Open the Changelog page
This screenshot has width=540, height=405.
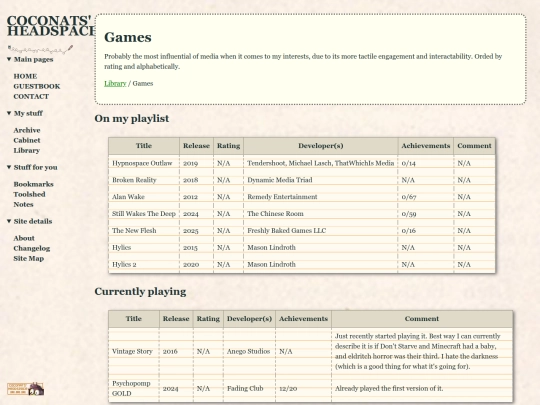point(32,248)
